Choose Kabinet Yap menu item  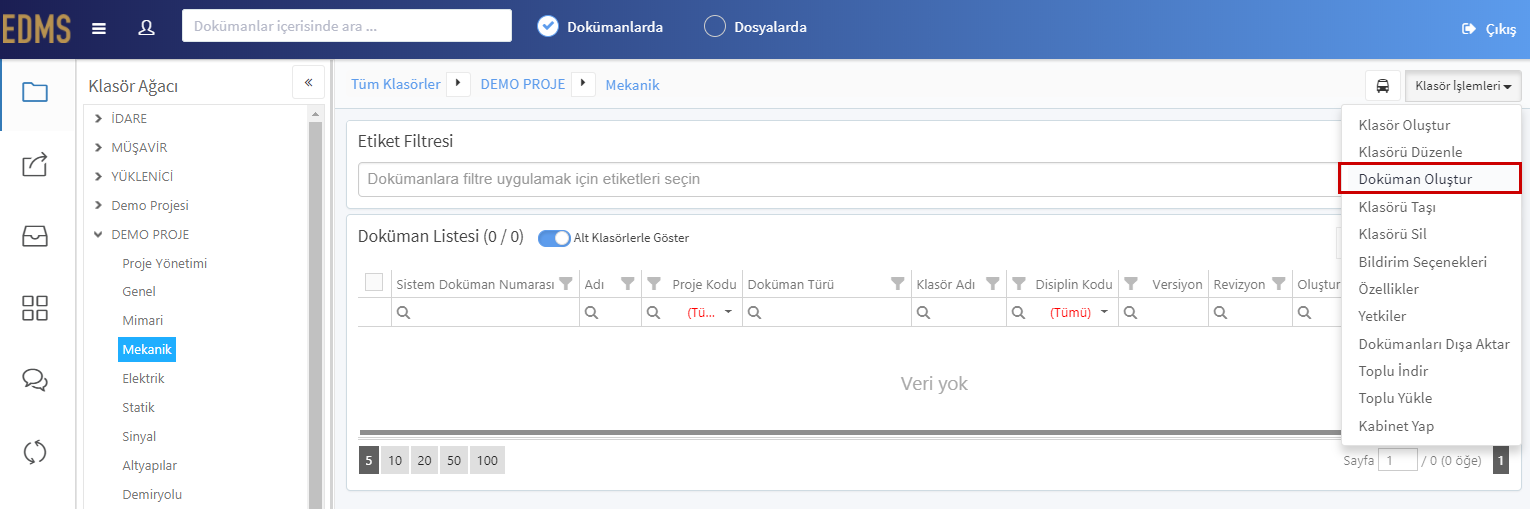[x=1431, y=426]
